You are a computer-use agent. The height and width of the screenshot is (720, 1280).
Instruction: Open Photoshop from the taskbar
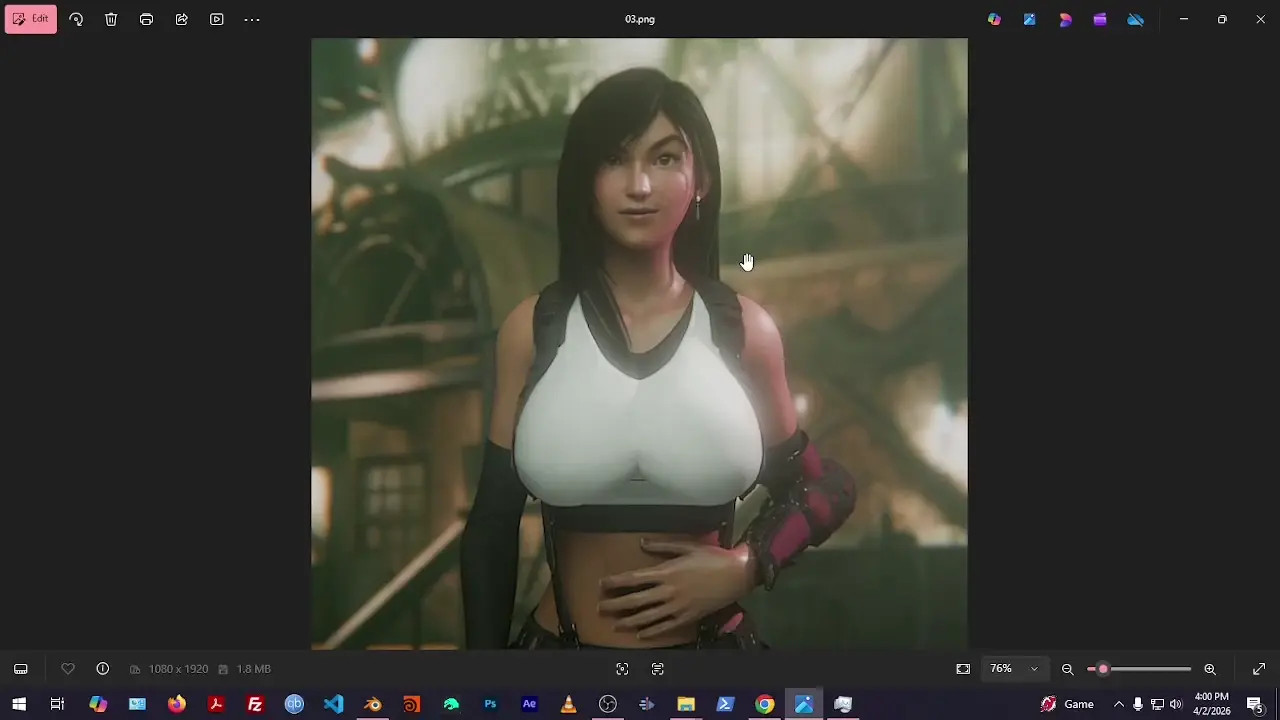[490, 704]
